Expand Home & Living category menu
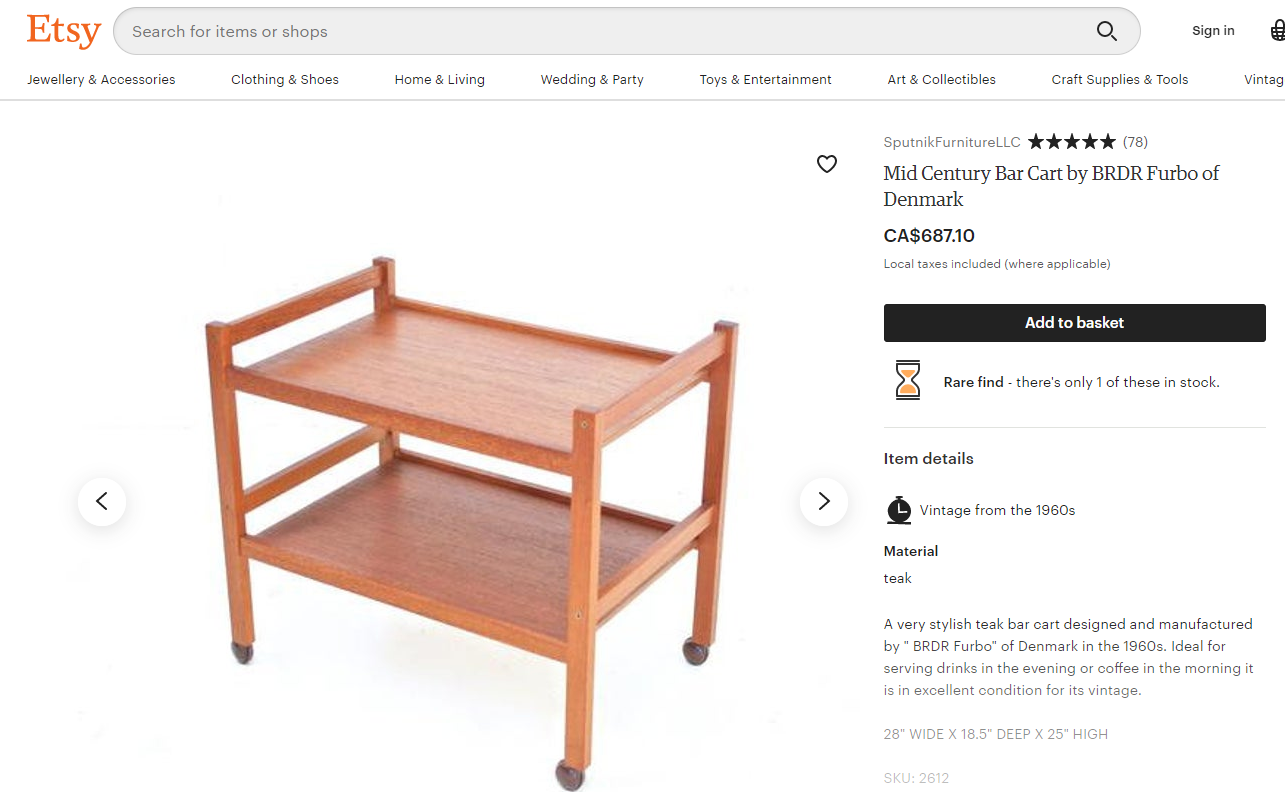This screenshot has width=1285, height=792. click(x=440, y=80)
